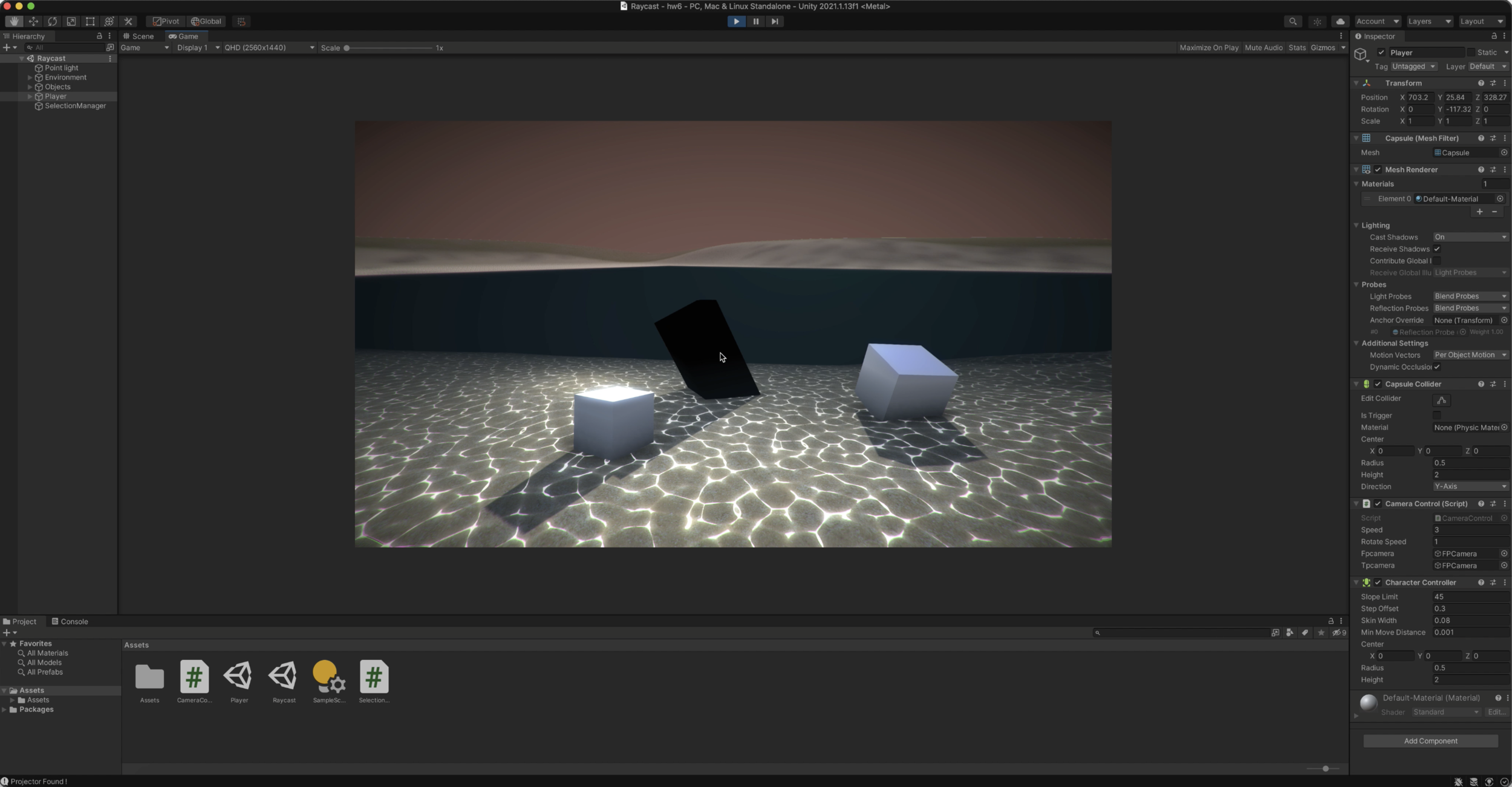Select the Move tool in toolbar
The image size is (1512, 787).
33,21
